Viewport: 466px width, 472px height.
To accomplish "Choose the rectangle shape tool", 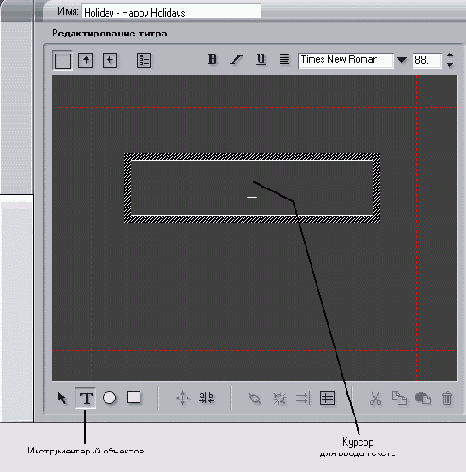I will click(x=134, y=397).
